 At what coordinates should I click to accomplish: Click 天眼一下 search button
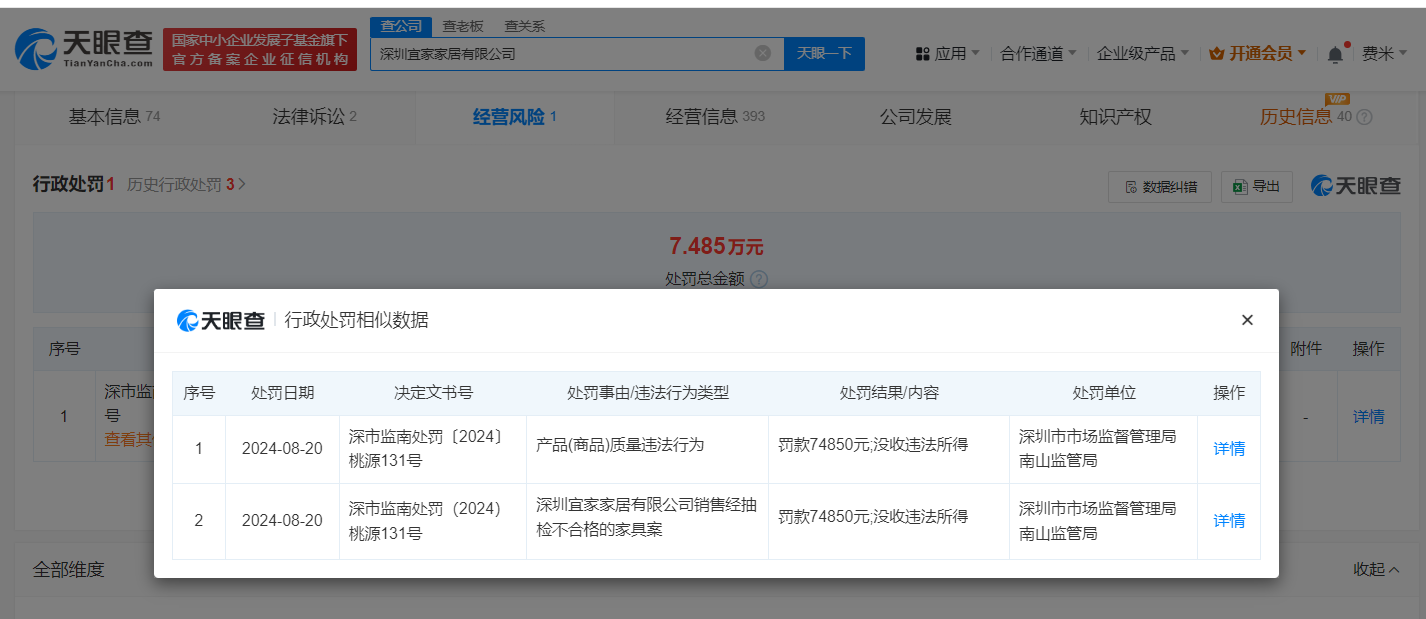coord(824,53)
